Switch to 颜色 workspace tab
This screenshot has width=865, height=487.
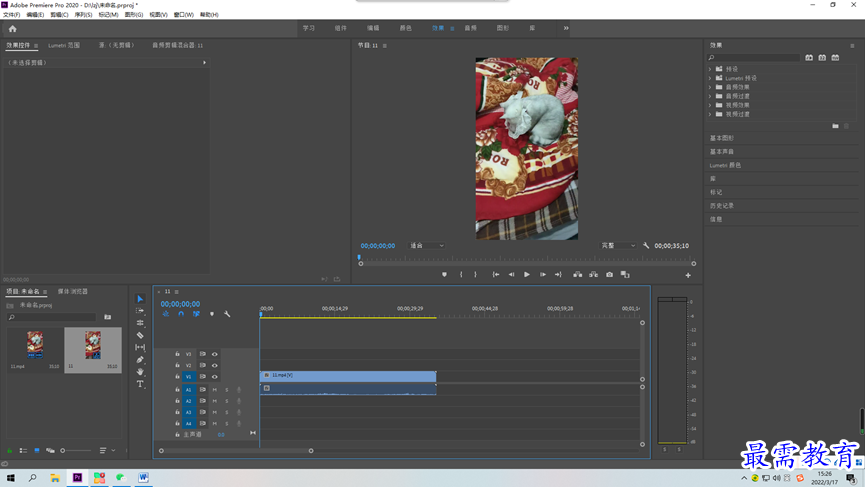pyautogui.click(x=405, y=28)
